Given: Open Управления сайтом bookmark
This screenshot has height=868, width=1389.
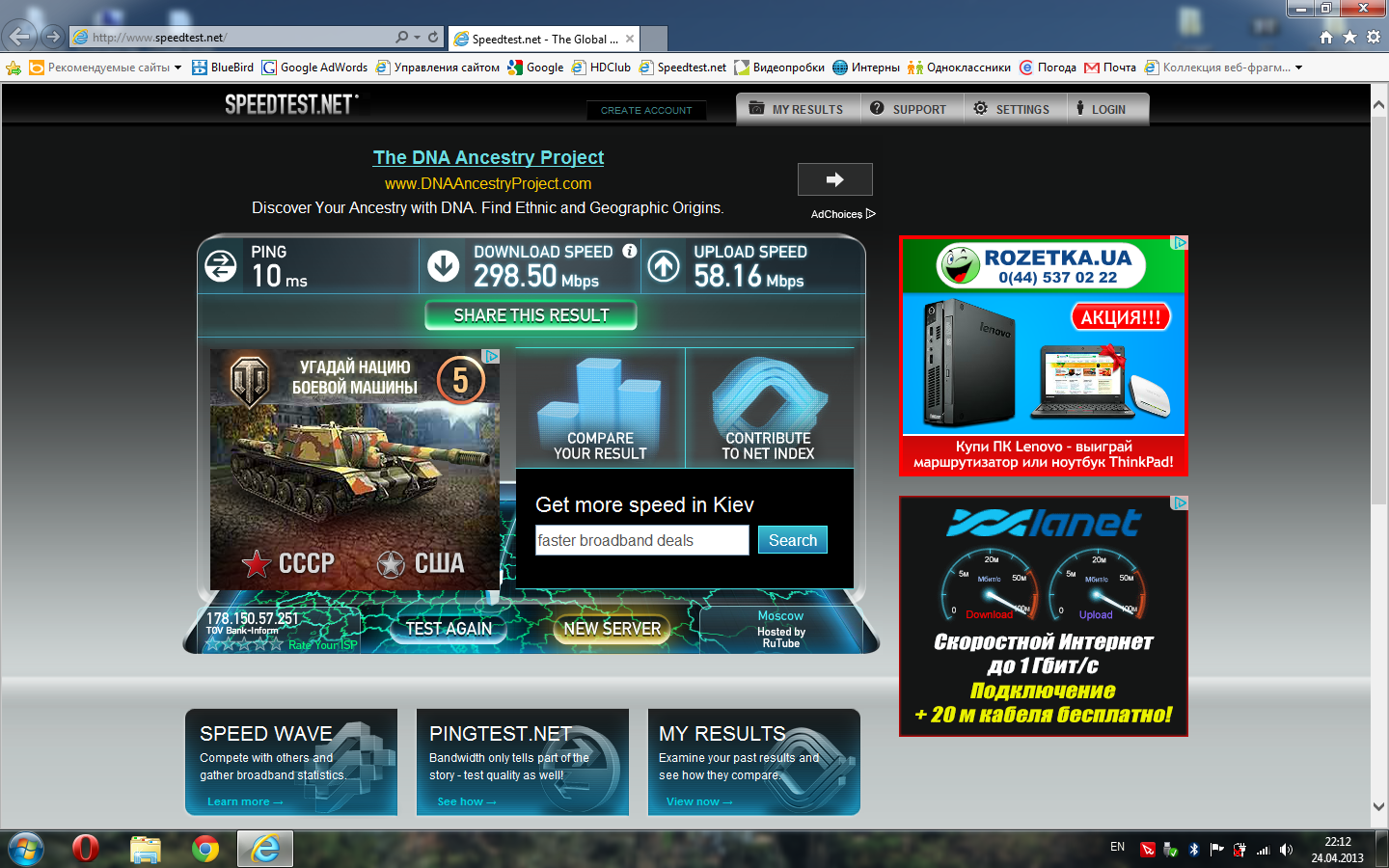Looking at the screenshot, I should pyautogui.click(x=438, y=68).
